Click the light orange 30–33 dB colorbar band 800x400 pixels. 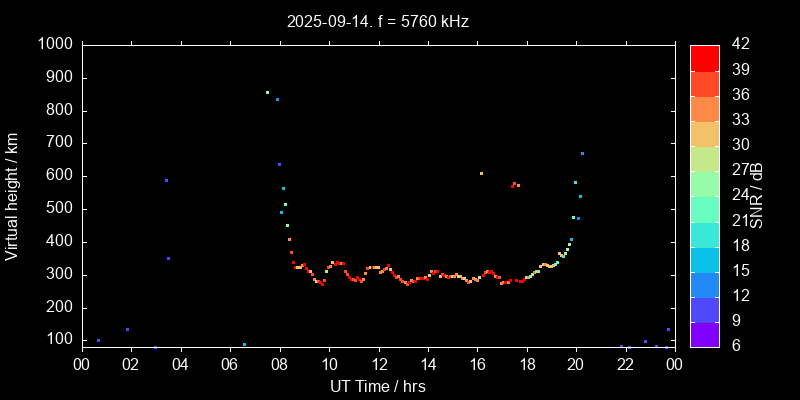click(x=704, y=133)
